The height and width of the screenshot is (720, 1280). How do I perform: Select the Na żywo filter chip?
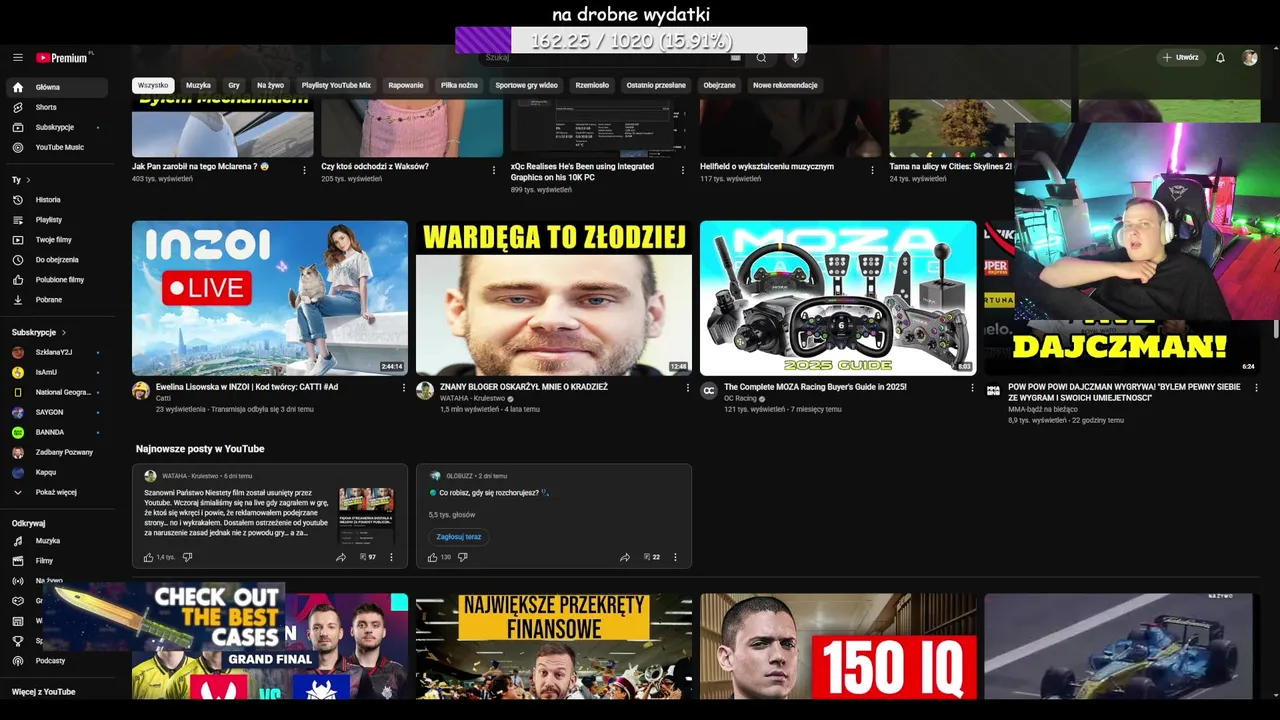pos(270,85)
